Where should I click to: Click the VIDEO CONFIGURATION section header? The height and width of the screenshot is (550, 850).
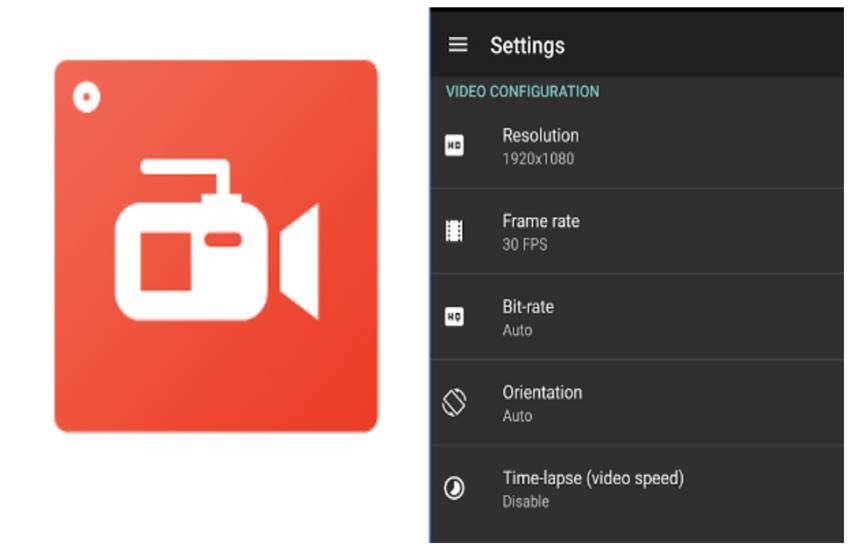[522, 92]
